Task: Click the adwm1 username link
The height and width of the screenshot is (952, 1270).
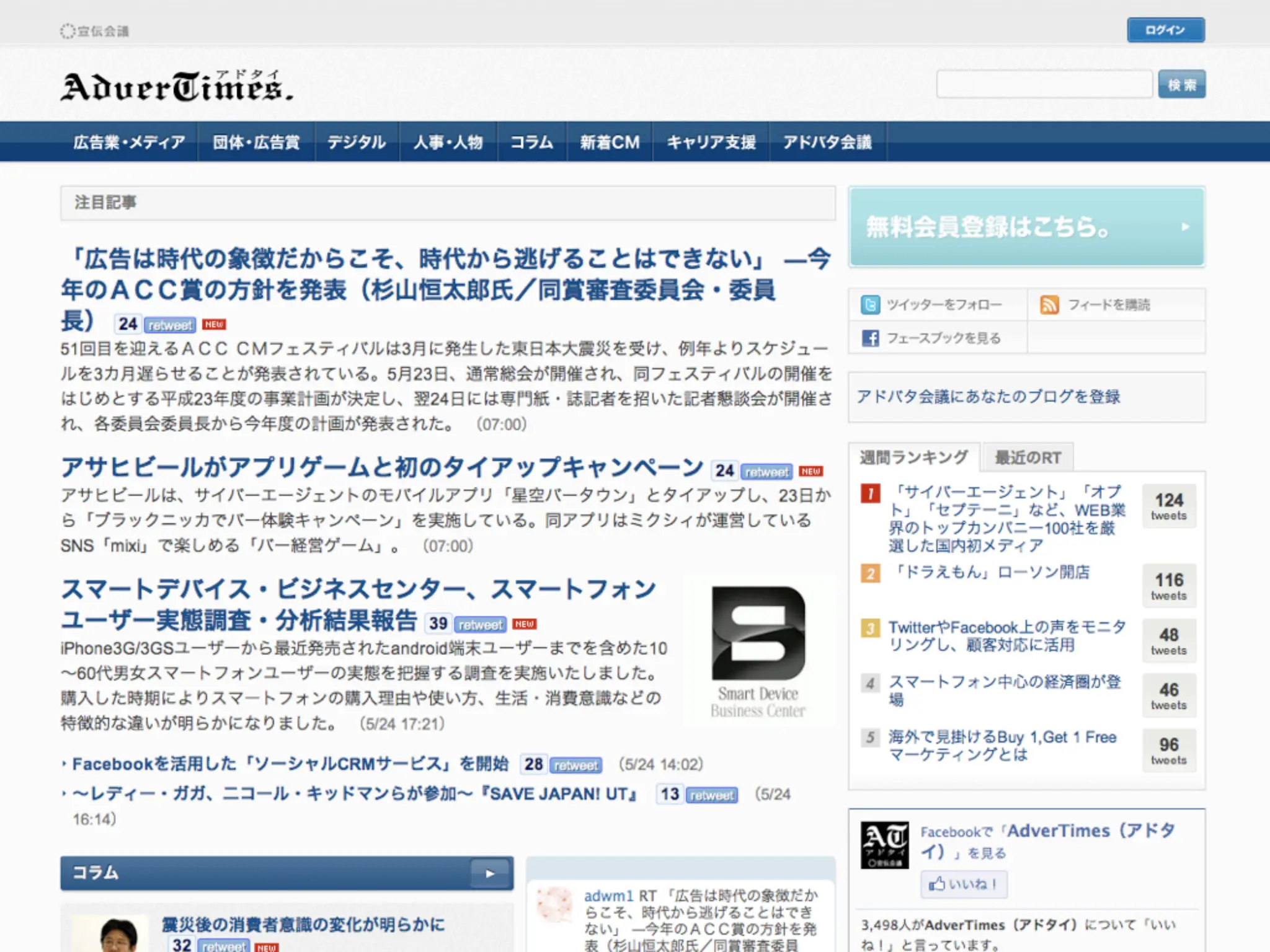Action: pos(608,896)
